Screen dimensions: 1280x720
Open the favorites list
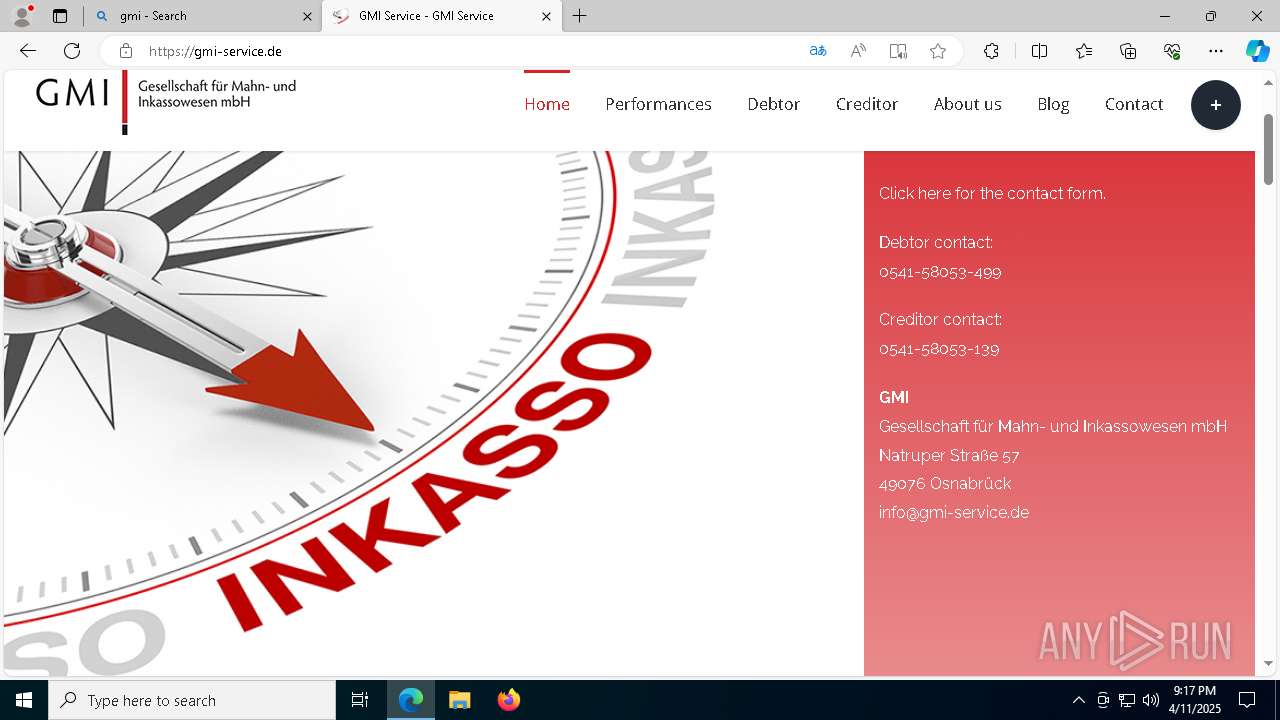coord(1084,51)
